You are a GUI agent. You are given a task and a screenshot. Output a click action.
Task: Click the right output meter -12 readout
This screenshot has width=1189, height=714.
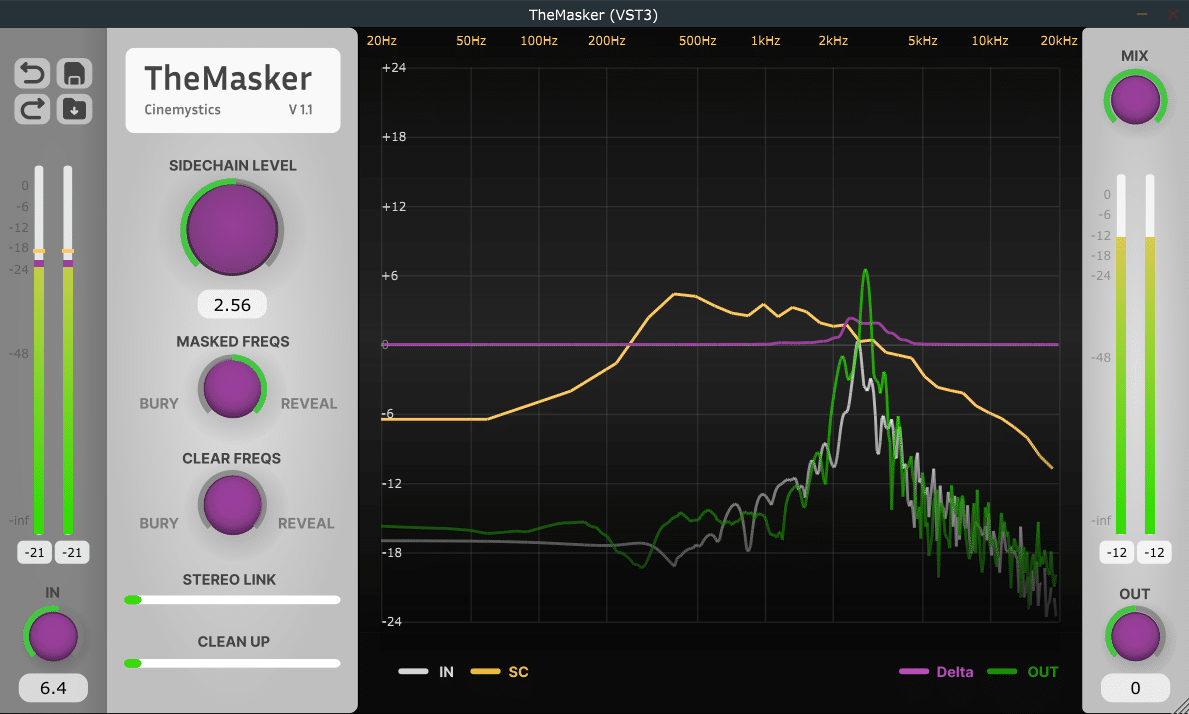tap(1154, 553)
